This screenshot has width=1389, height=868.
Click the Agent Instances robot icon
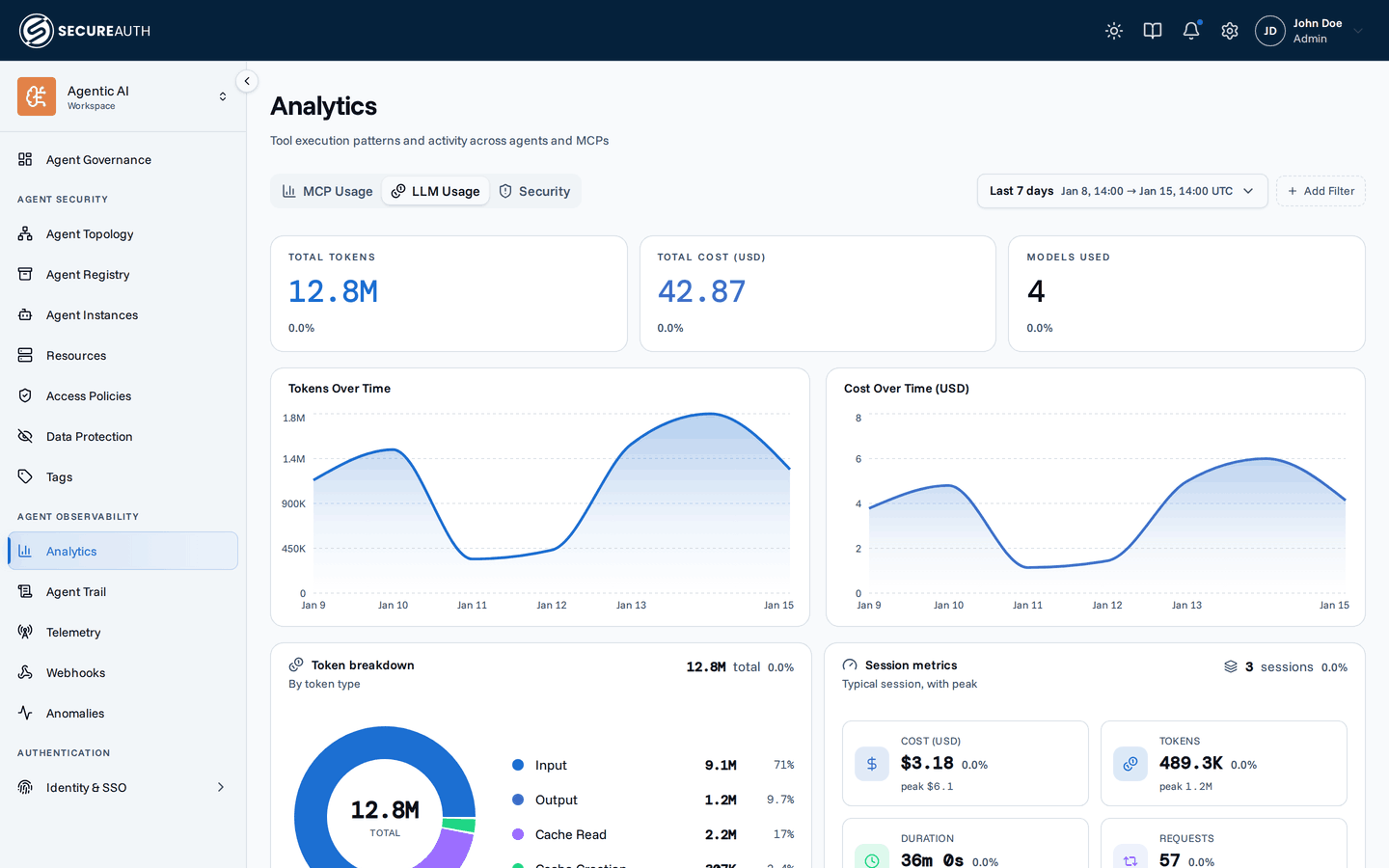pyautogui.click(x=25, y=314)
